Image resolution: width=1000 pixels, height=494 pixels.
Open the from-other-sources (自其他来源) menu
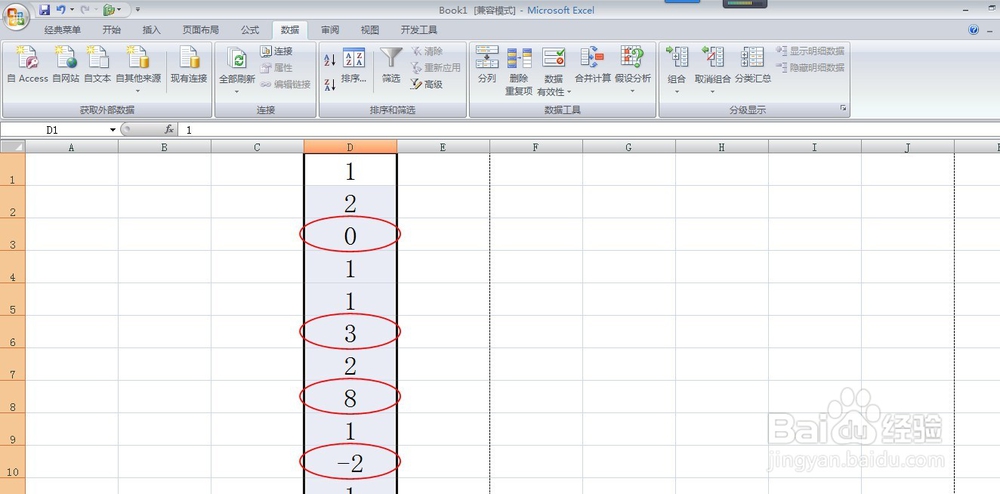coord(138,69)
